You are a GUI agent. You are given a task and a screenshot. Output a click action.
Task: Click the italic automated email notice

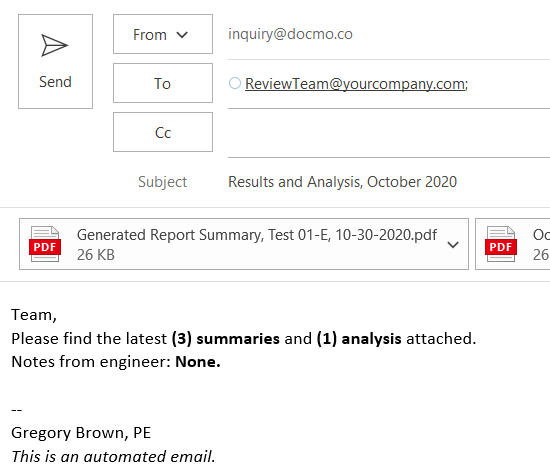pos(113,456)
